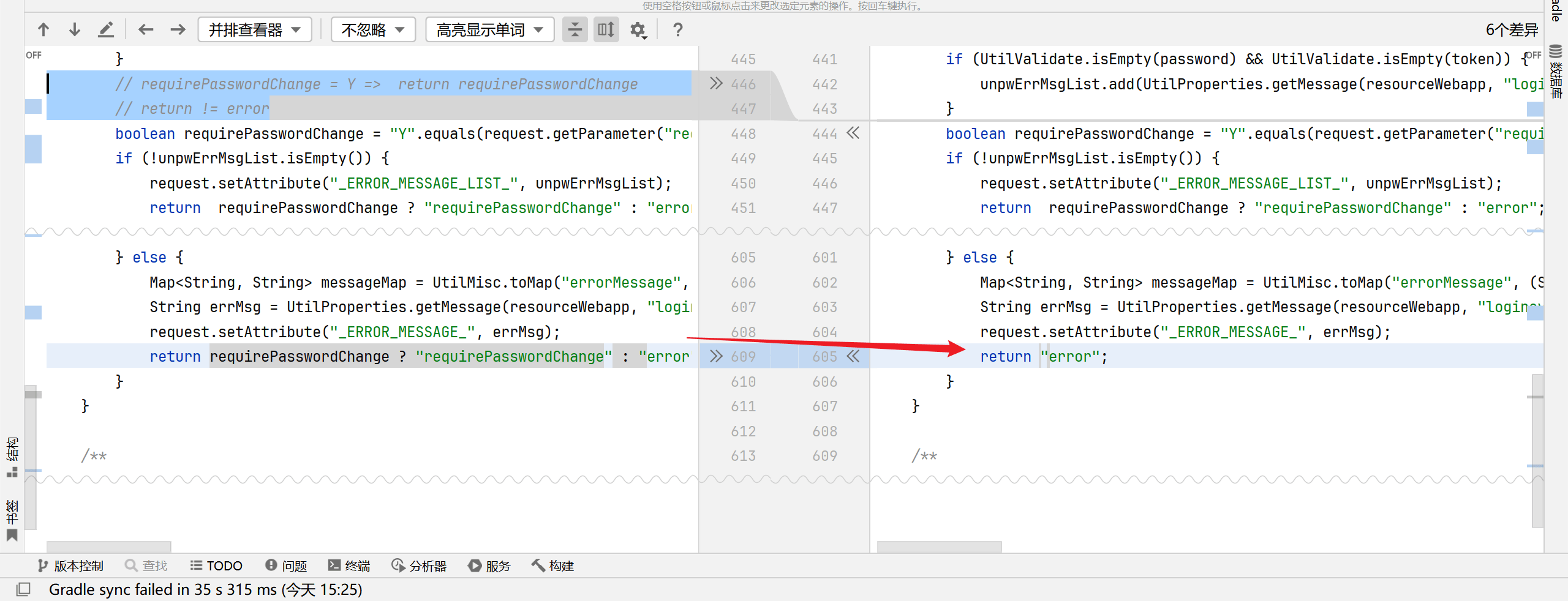The height and width of the screenshot is (601, 1568).
Task: Click the forward right-arrow icon
Action: pyautogui.click(x=178, y=29)
